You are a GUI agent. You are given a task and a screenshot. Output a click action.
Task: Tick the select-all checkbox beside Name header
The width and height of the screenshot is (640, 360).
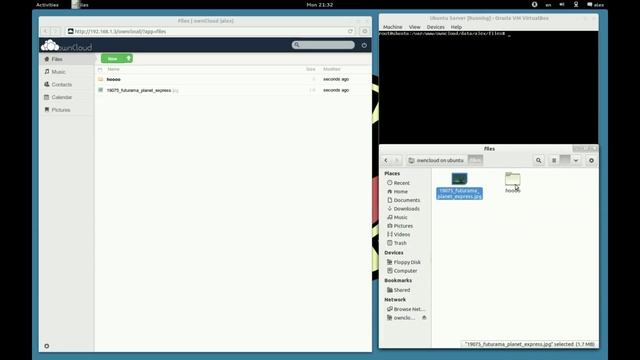click(x=100, y=69)
